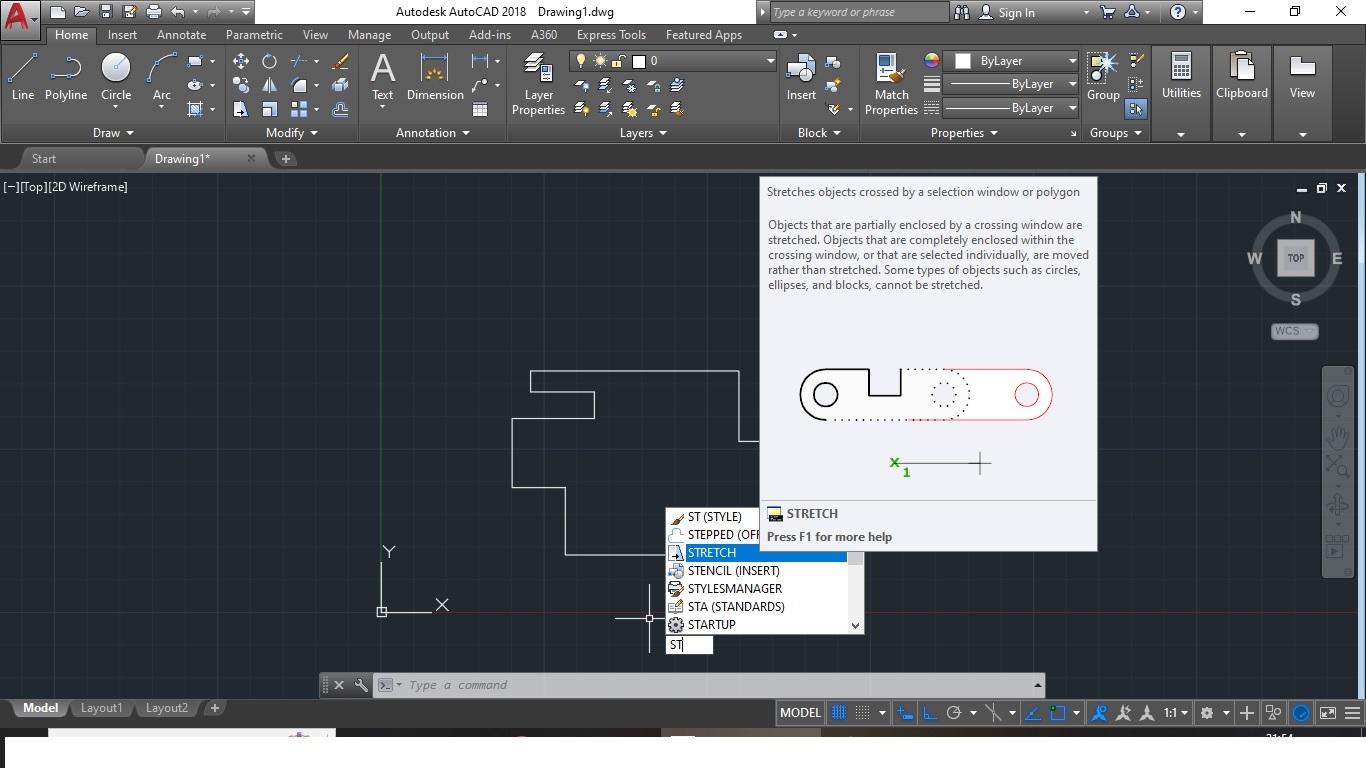Select the Circle tool
The image size is (1366, 768).
(x=116, y=78)
